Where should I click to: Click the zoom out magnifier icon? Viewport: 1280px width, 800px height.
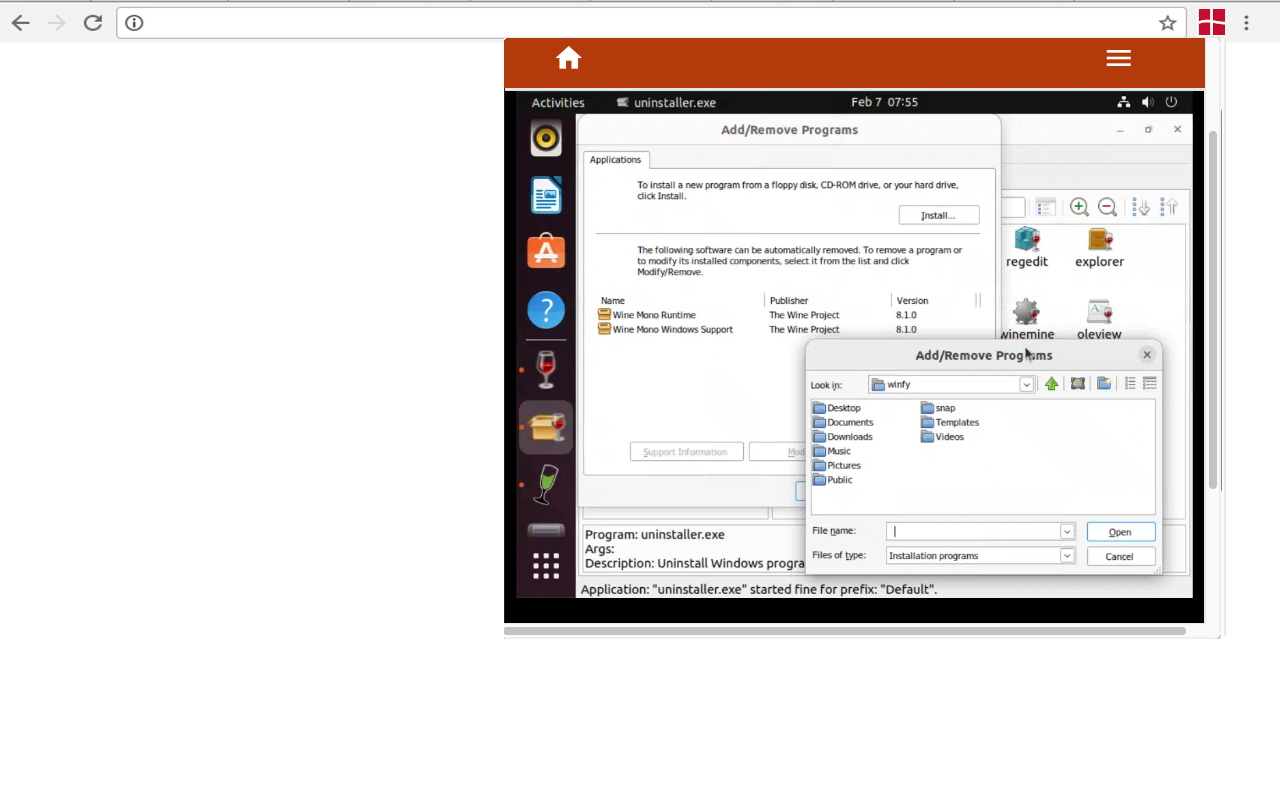[x=1107, y=207]
